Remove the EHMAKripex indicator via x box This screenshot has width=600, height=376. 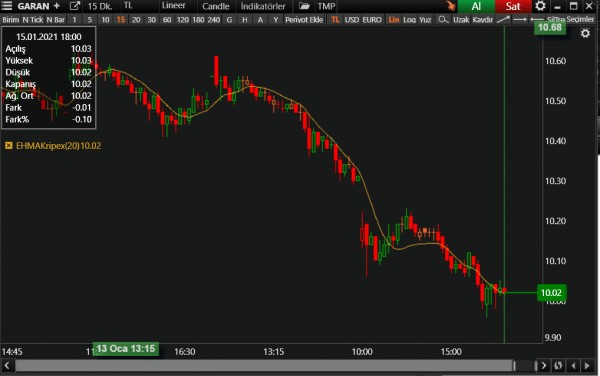pyautogui.click(x=8, y=146)
